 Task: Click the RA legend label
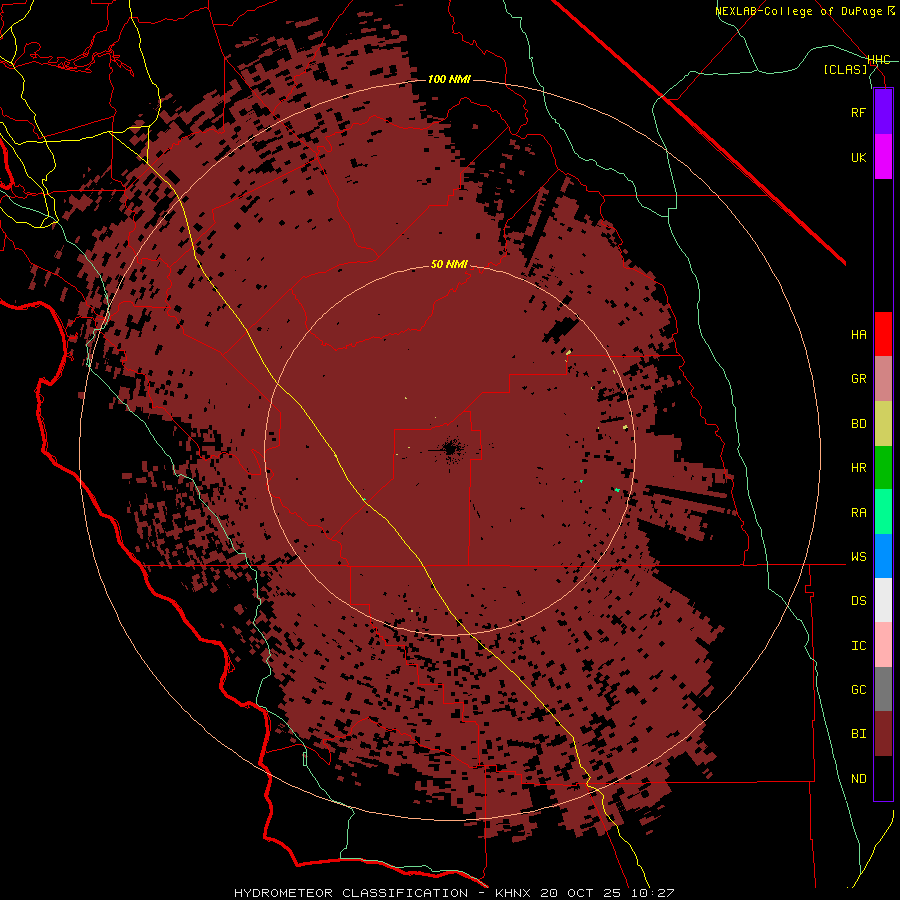[858, 513]
